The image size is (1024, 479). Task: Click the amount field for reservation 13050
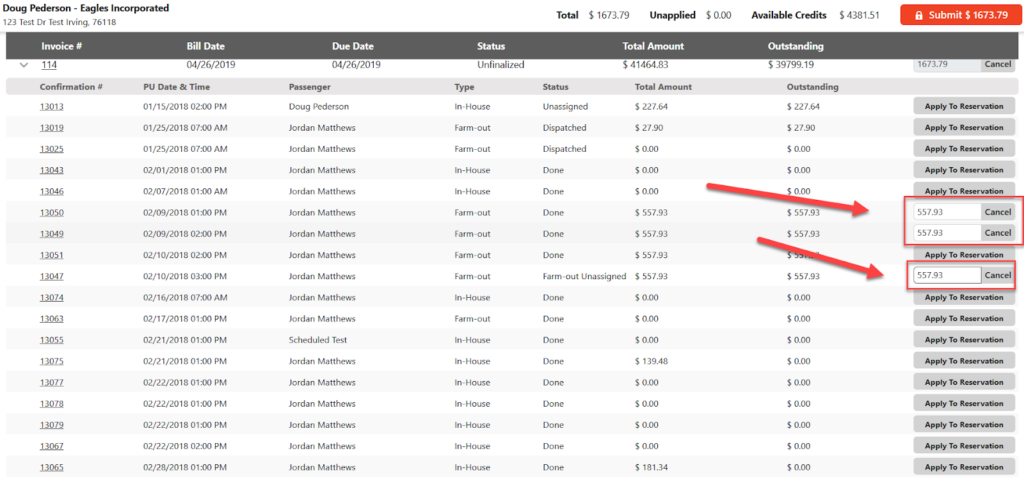click(945, 212)
